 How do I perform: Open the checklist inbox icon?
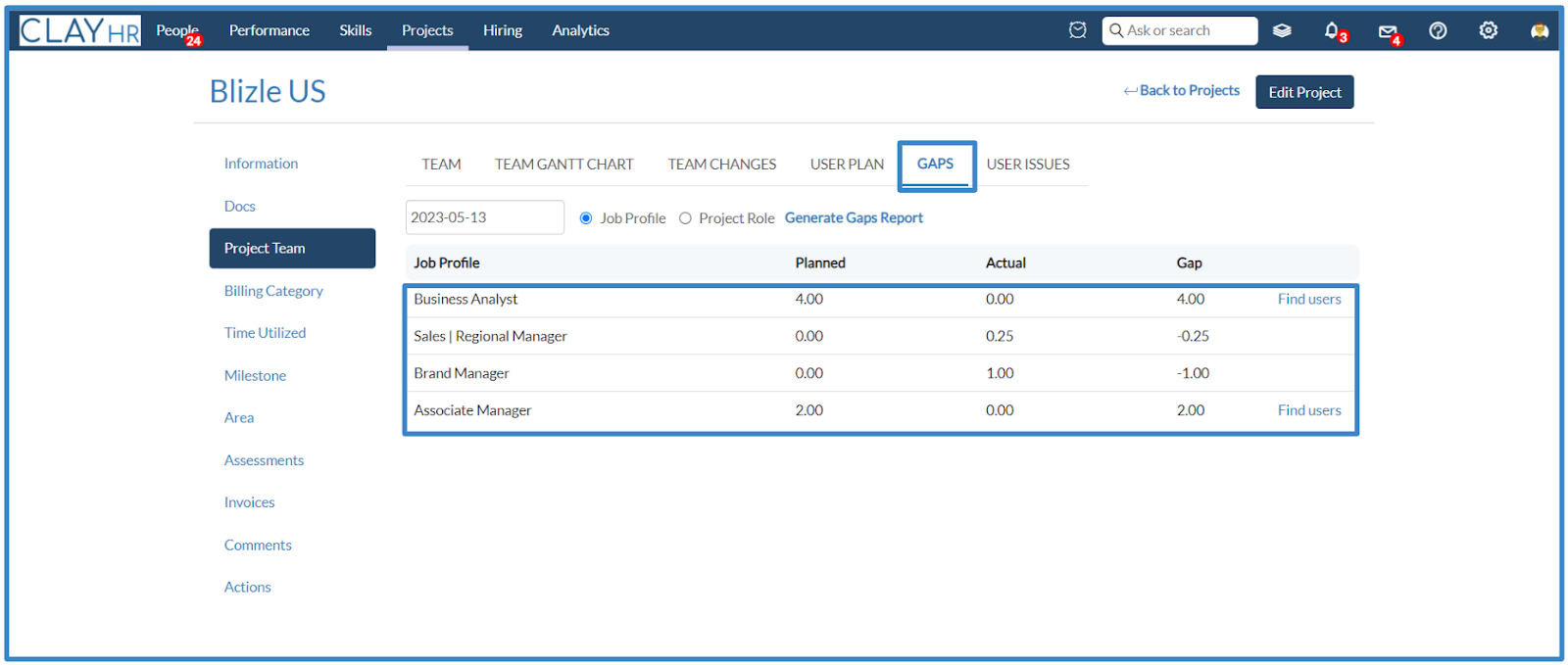point(1077,30)
